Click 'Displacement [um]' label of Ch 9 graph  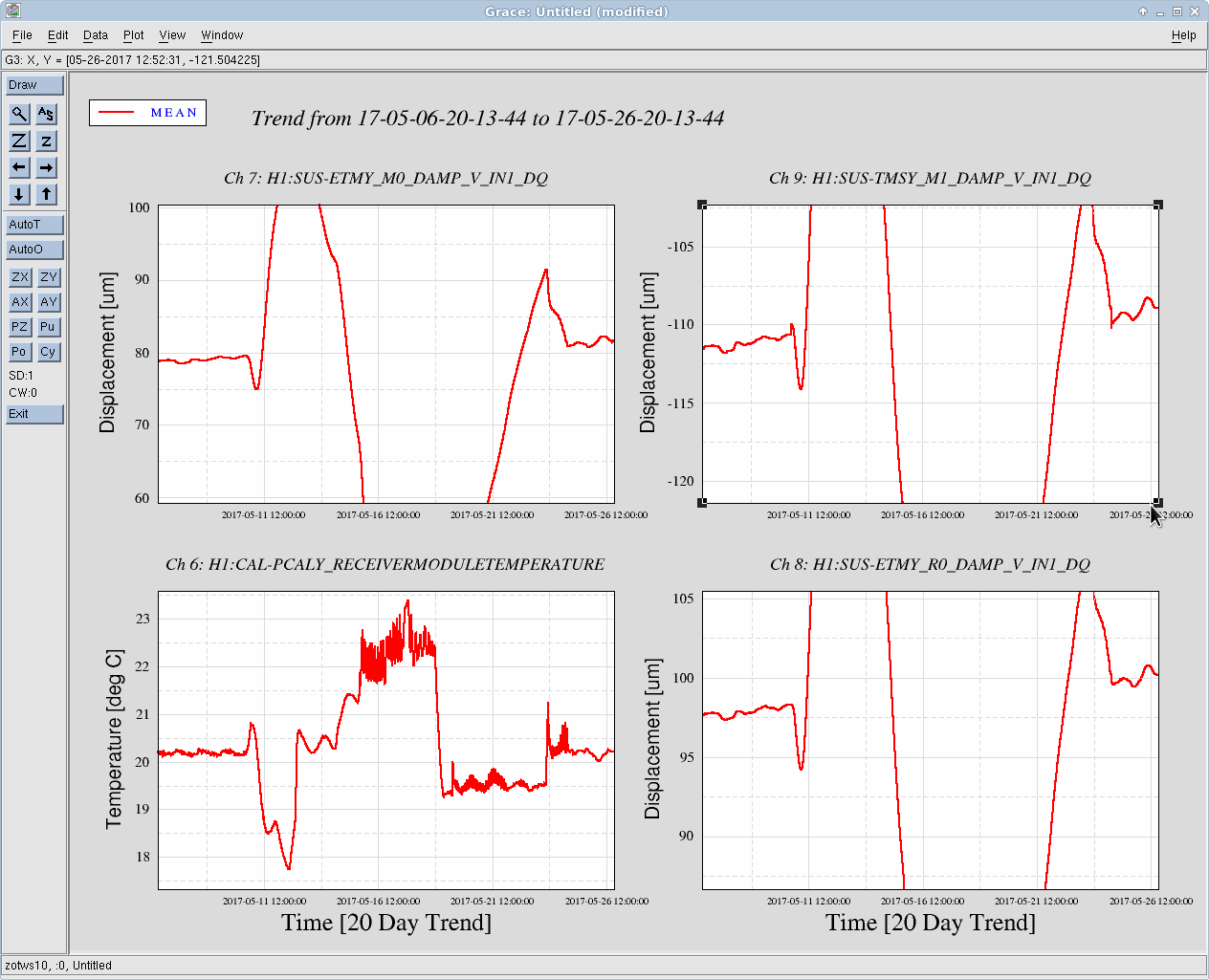(648, 353)
